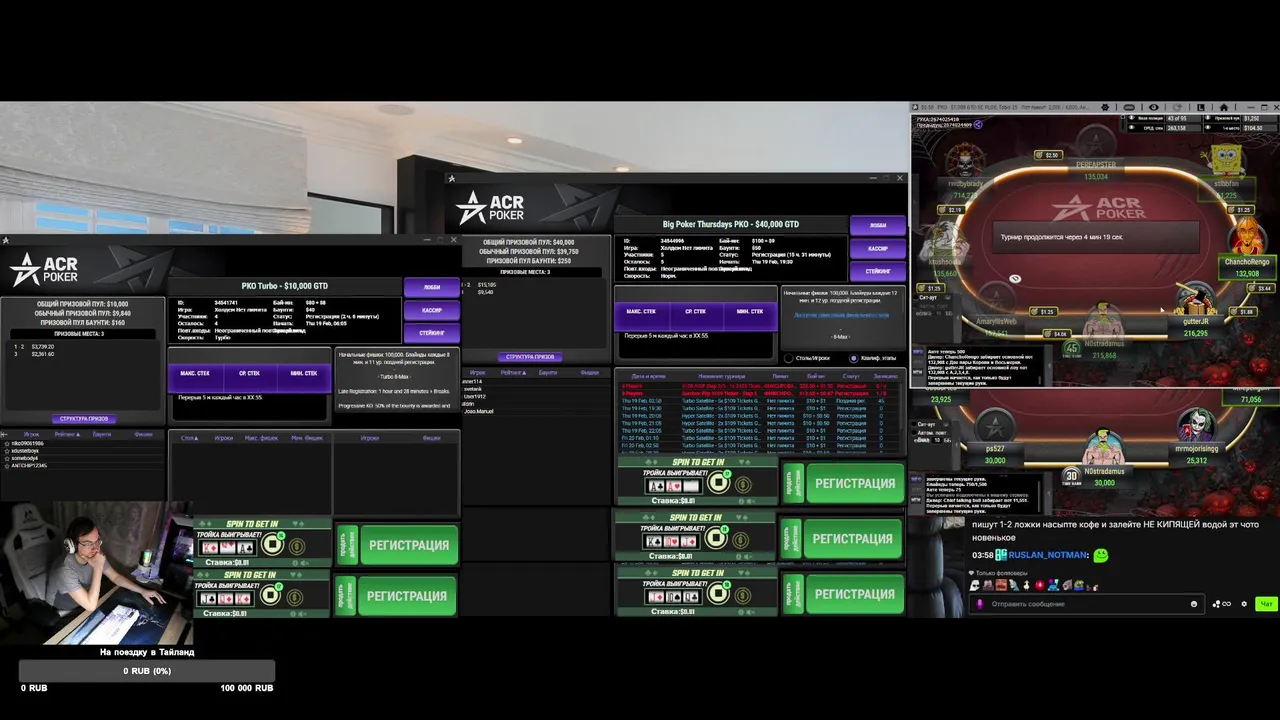Favorite player niko09061986 with its star icon

click(x=5, y=444)
